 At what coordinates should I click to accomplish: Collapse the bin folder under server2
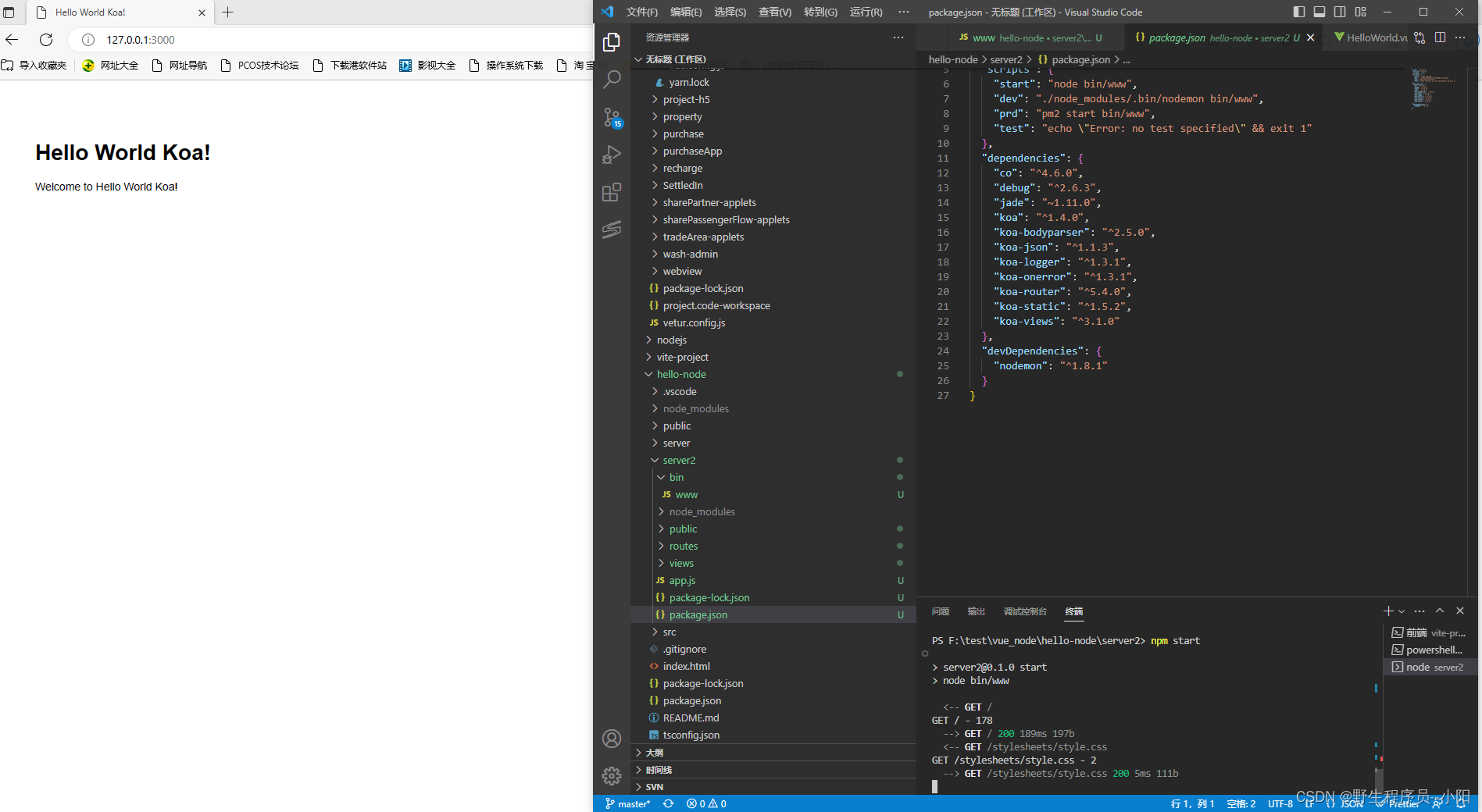click(x=677, y=478)
